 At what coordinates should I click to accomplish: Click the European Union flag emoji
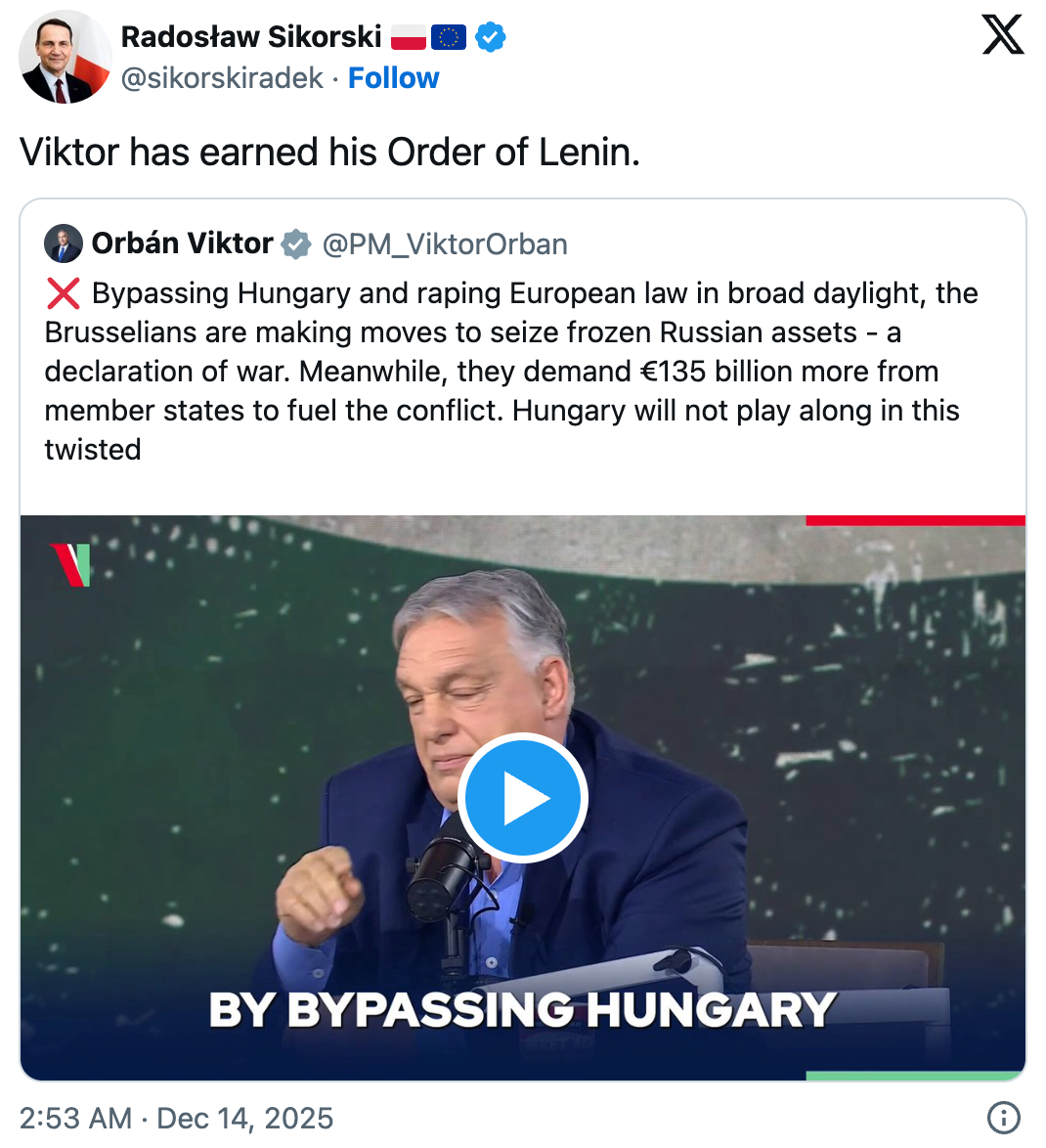[x=449, y=37]
